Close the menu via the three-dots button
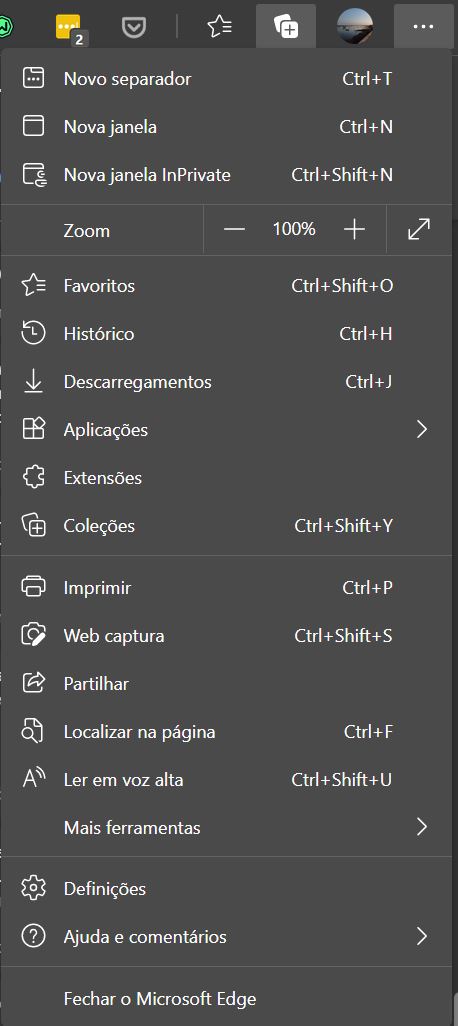The width and height of the screenshot is (458, 1026). pos(423,27)
